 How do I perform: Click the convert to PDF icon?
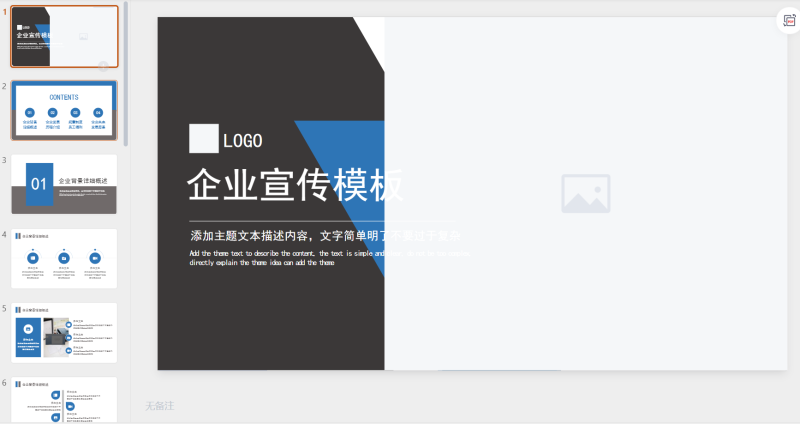(x=789, y=20)
